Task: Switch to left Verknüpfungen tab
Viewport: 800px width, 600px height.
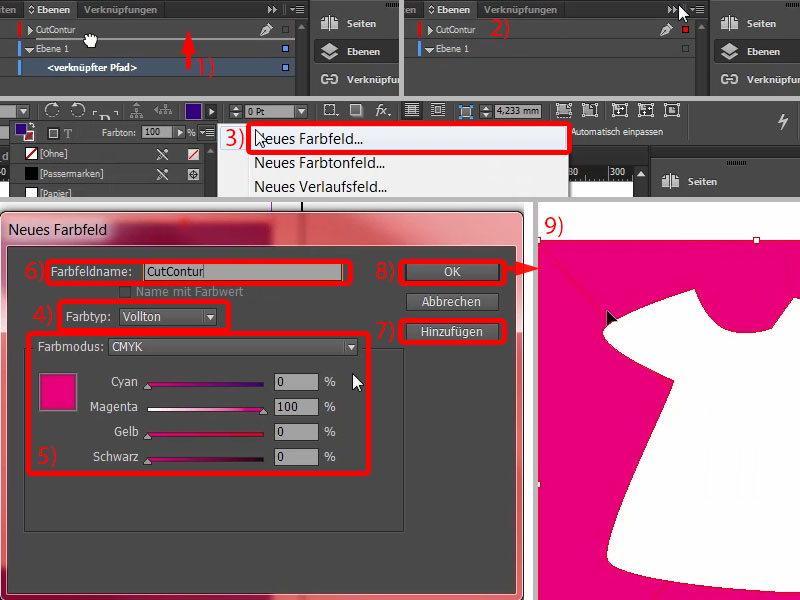Action: coord(120,9)
